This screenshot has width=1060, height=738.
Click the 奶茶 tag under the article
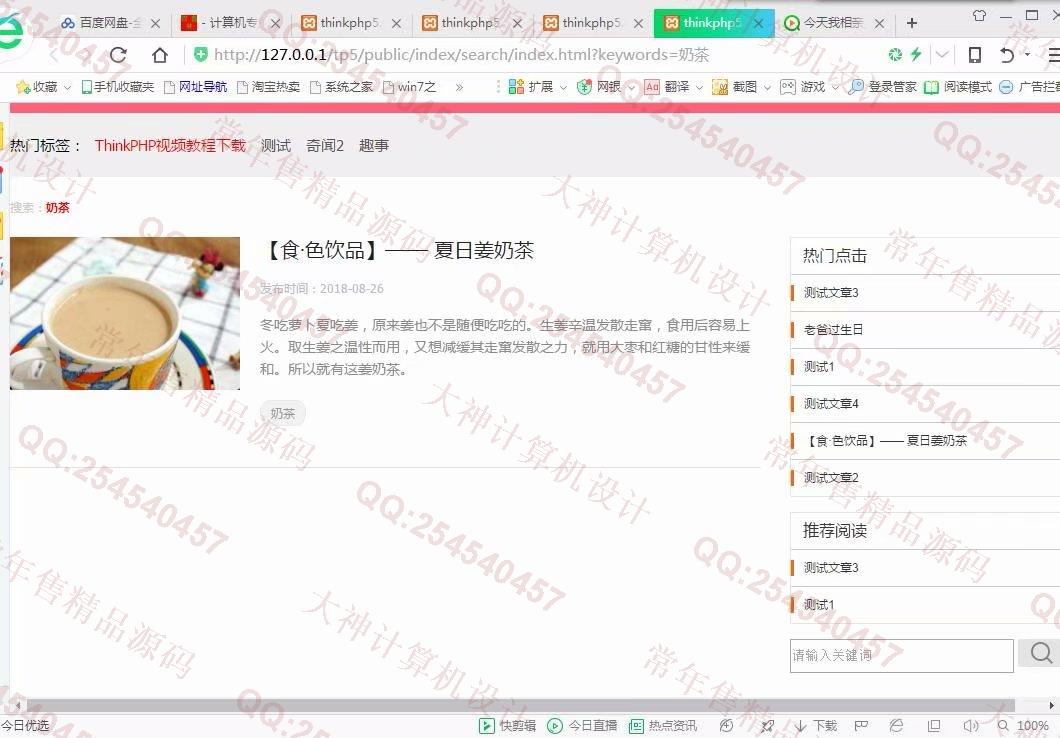point(283,413)
